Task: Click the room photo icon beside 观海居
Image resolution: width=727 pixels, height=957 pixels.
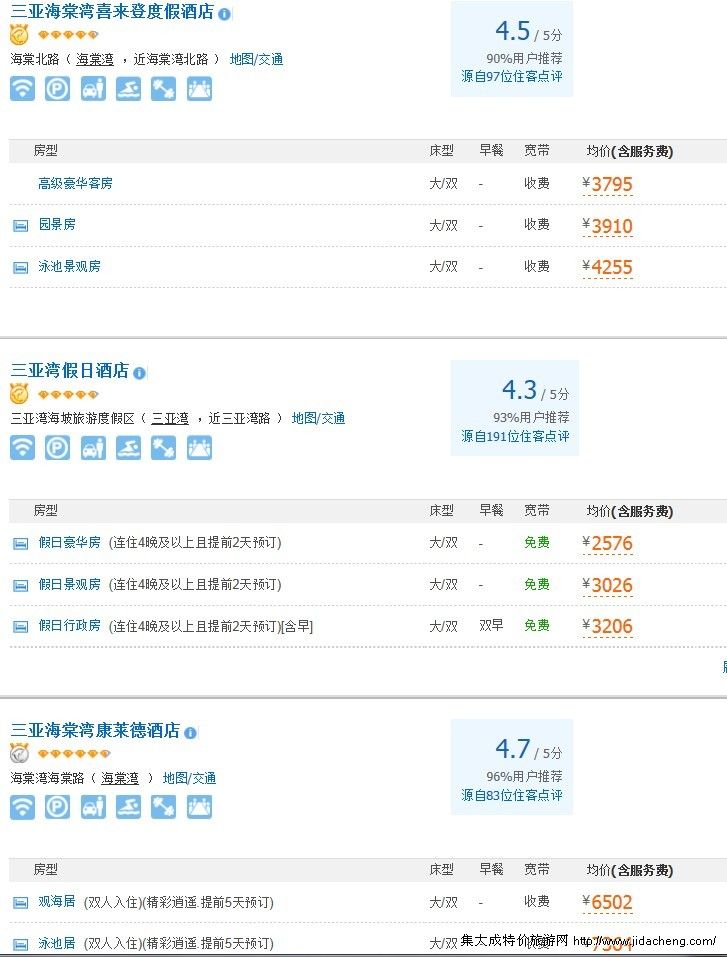Action: pyautogui.click(x=21, y=902)
